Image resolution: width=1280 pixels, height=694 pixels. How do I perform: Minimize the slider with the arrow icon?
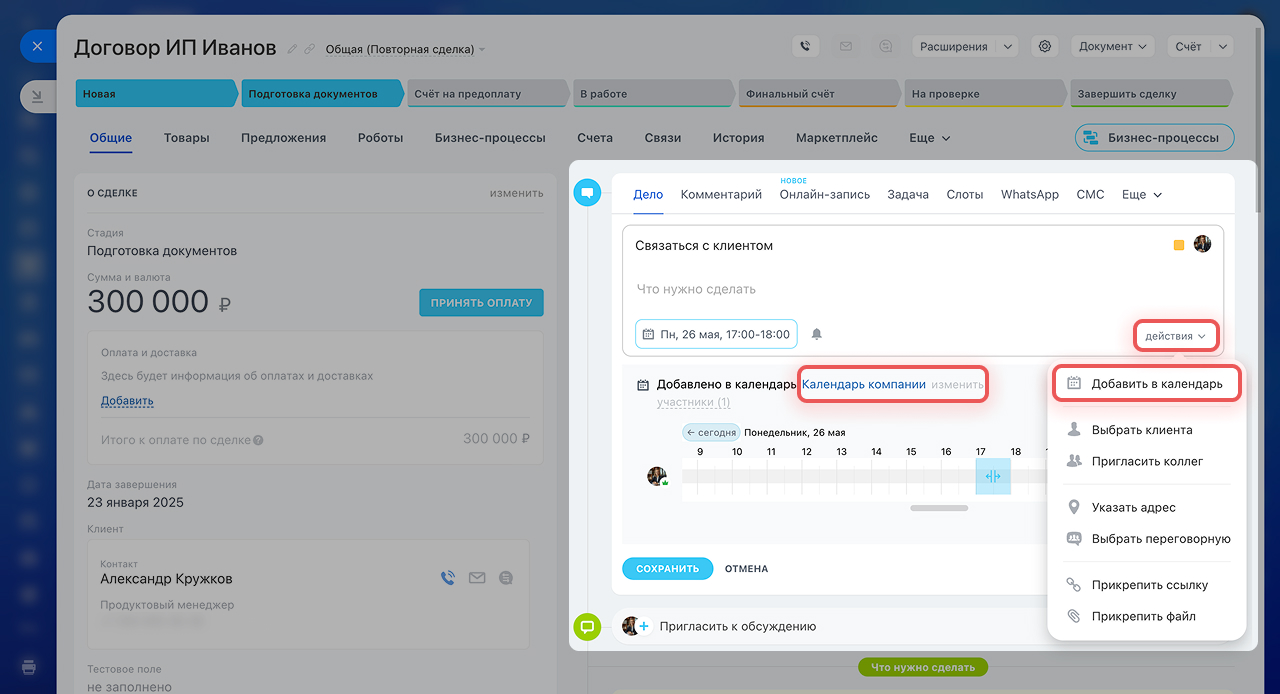click(37, 96)
